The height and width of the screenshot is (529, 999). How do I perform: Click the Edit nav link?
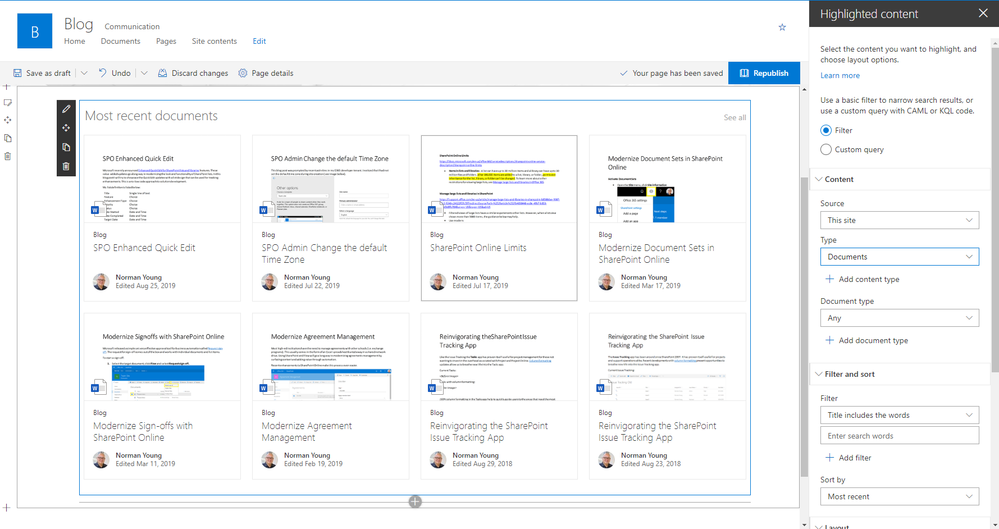point(259,41)
